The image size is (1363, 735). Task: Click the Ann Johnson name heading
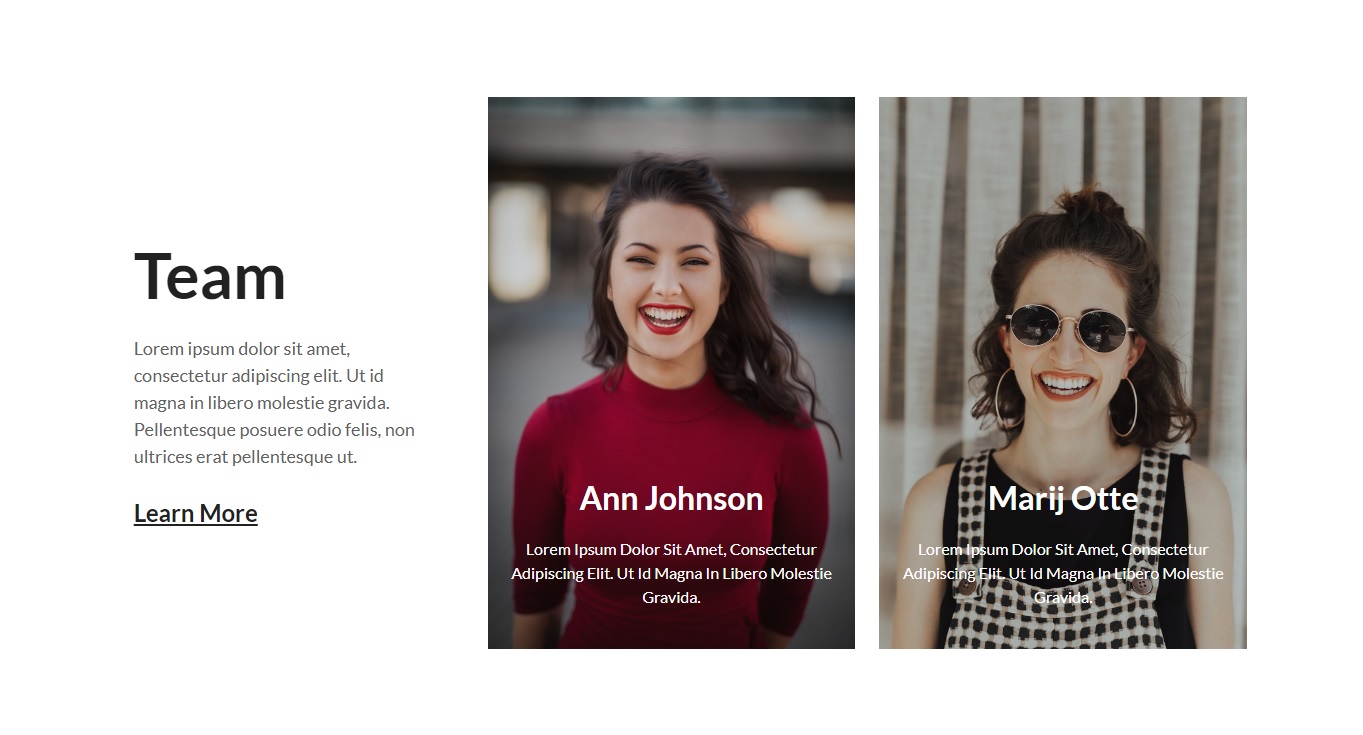point(671,498)
